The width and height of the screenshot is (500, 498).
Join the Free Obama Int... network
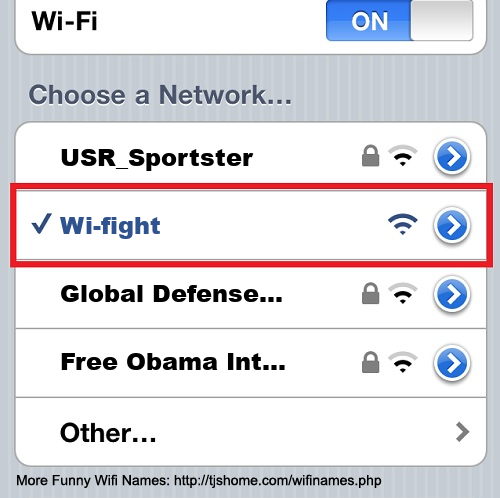[x=173, y=362]
